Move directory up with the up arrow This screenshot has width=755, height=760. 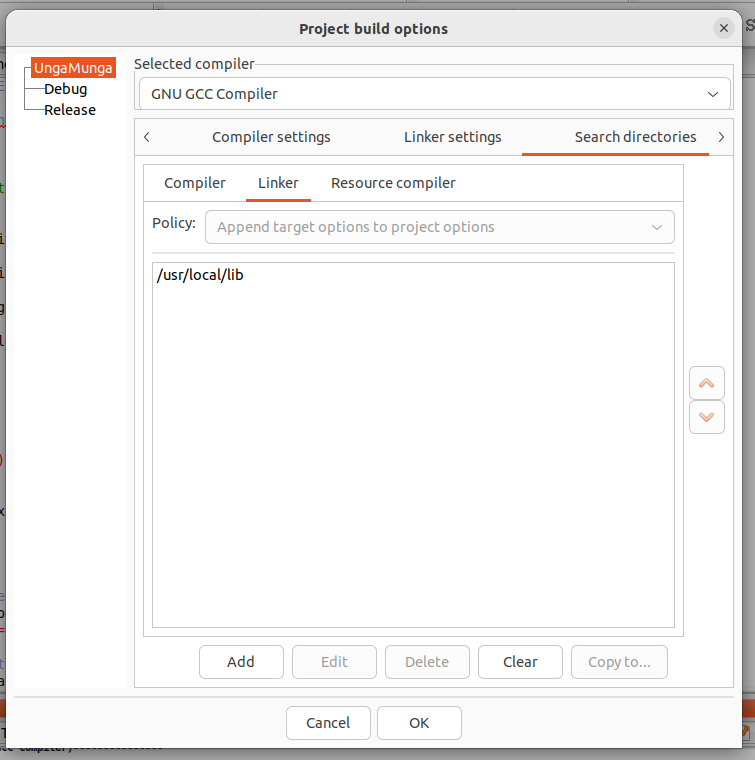[x=707, y=383]
